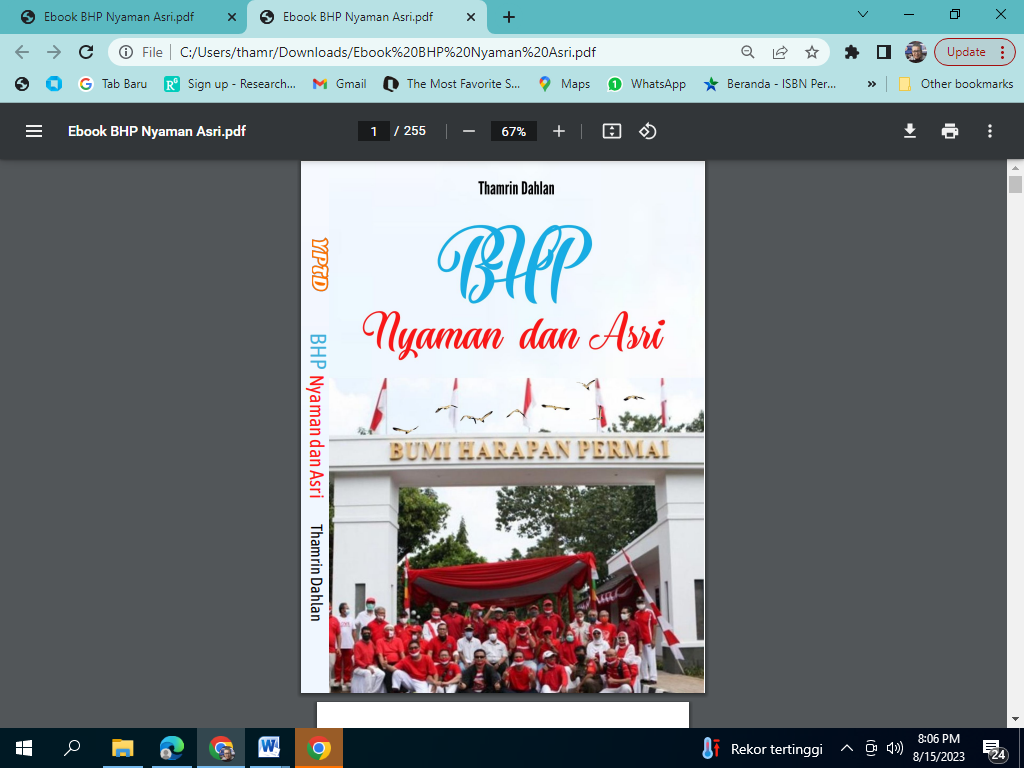Switch to the first Ebook BHP tab
This screenshot has height=768, width=1024.
pyautogui.click(x=118, y=17)
